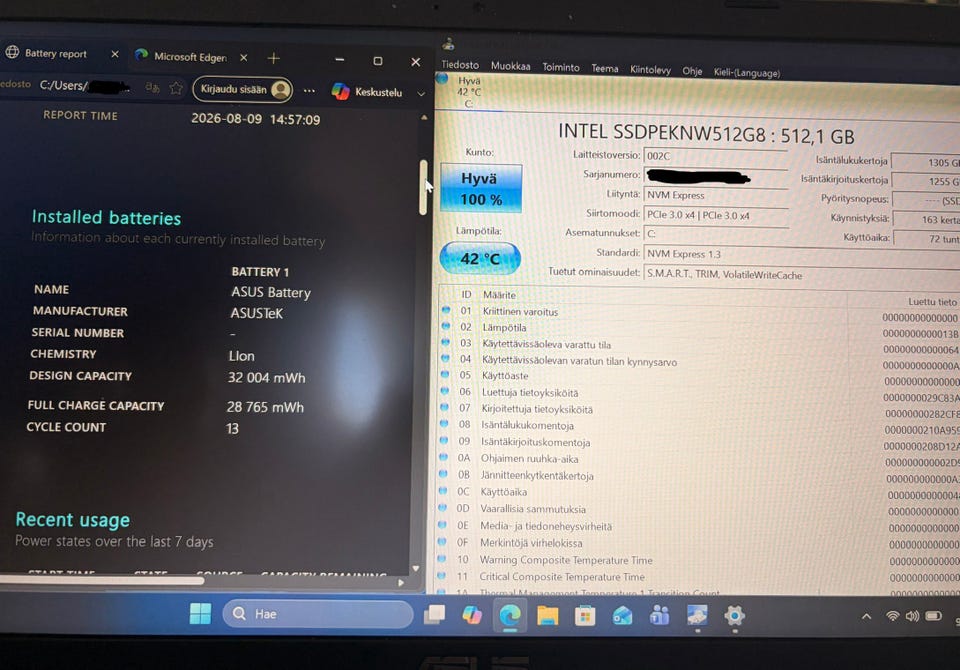
Task: Close the Microsoft Edge tab
Action: click(x=244, y=58)
